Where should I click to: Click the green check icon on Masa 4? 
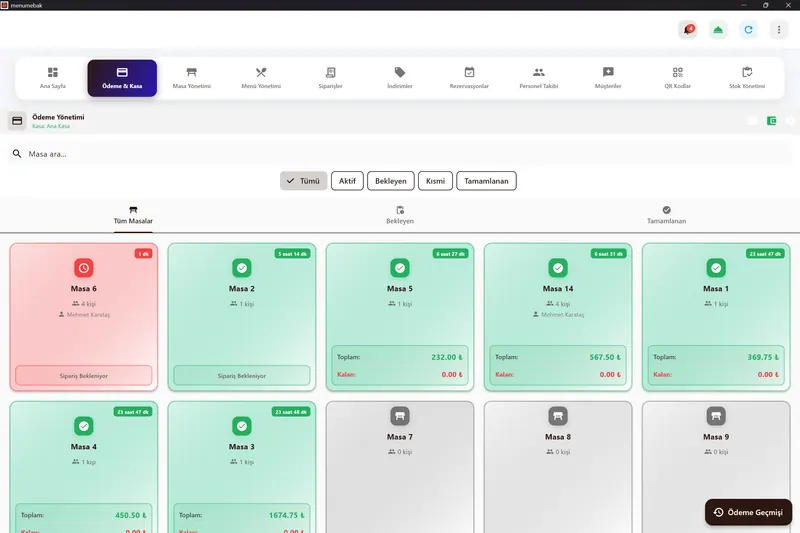pos(84,426)
